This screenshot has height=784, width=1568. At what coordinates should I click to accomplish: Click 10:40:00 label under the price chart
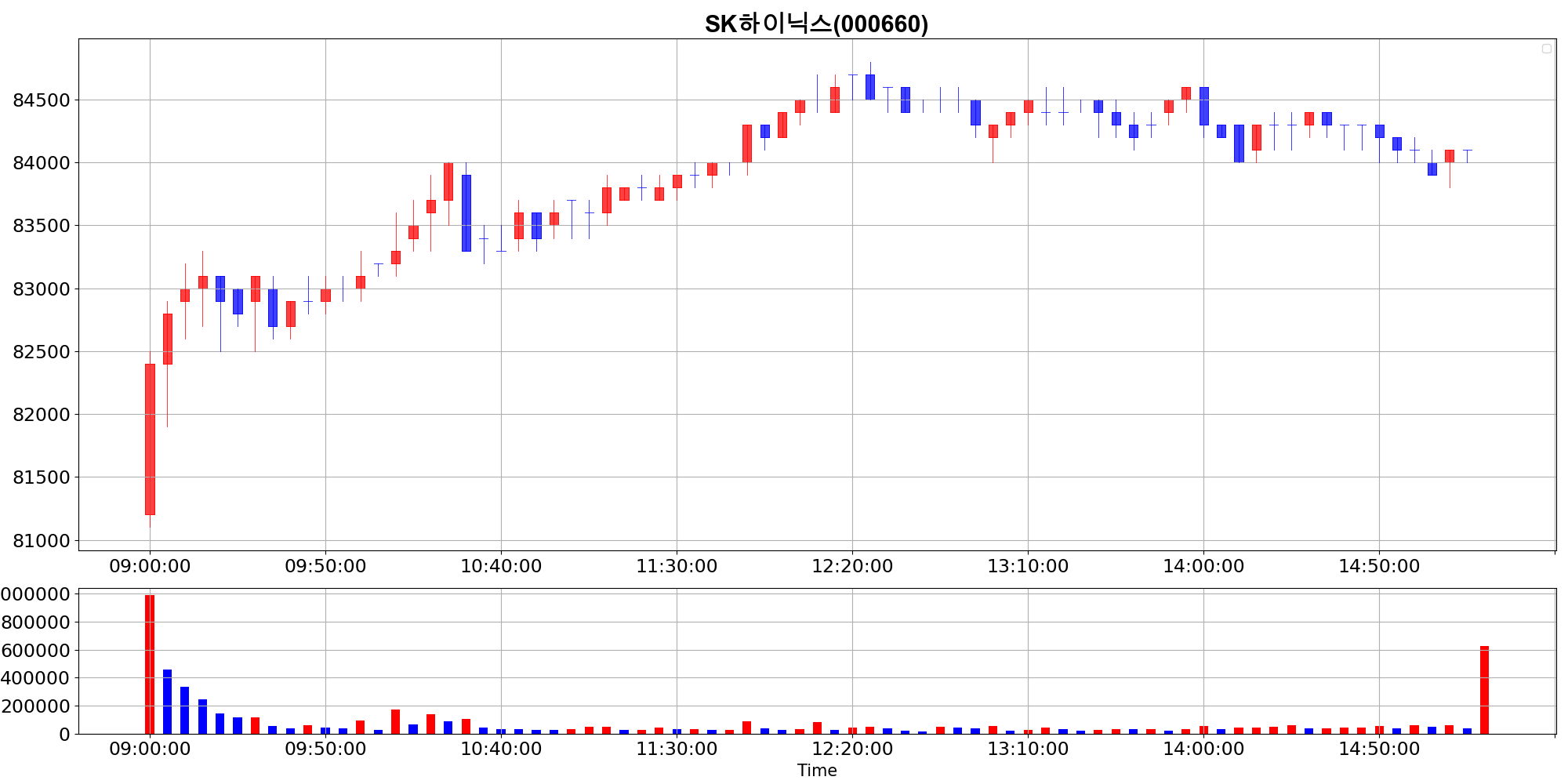point(501,566)
